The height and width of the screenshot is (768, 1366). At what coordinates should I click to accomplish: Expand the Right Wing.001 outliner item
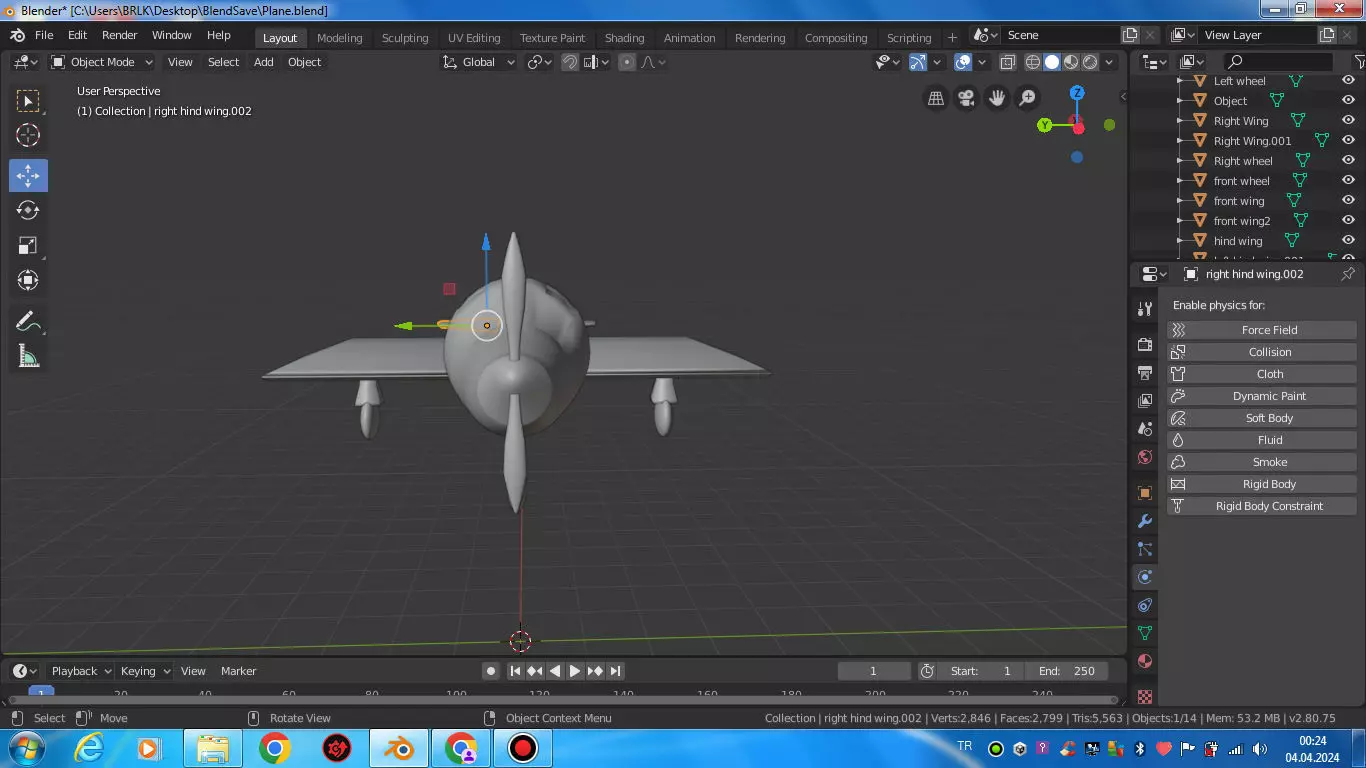pyautogui.click(x=1180, y=141)
